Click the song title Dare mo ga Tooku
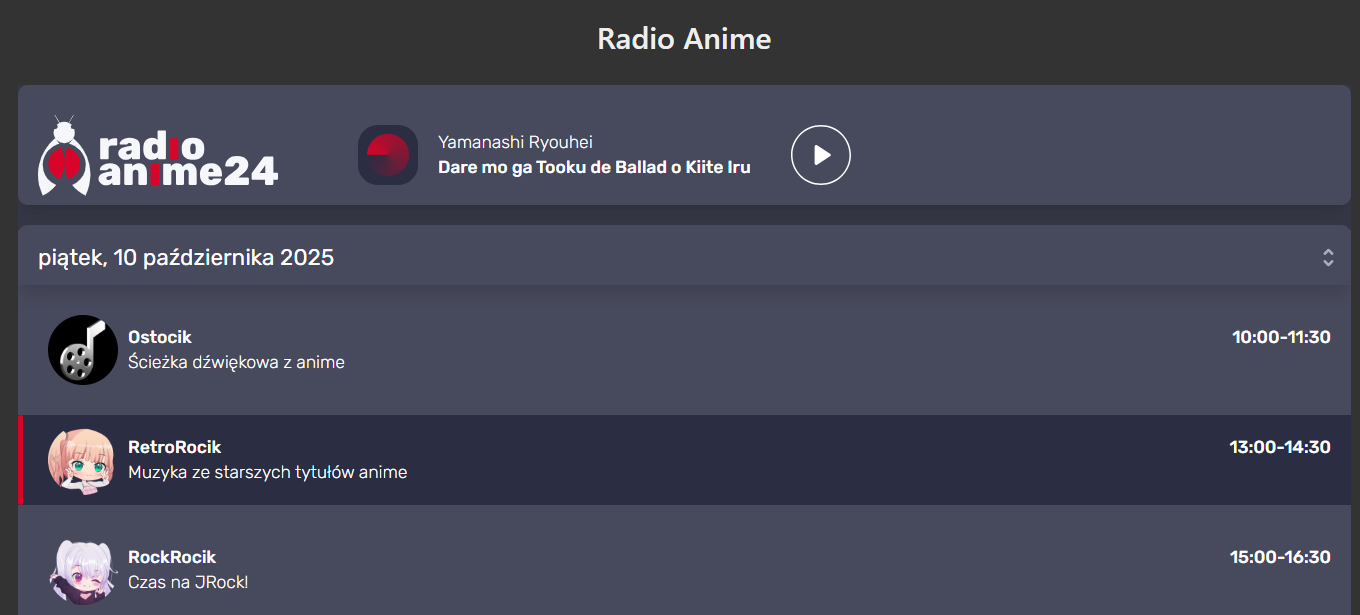Image resolution: width=1360 pixels, height=615 pixels. coord(594,168)
